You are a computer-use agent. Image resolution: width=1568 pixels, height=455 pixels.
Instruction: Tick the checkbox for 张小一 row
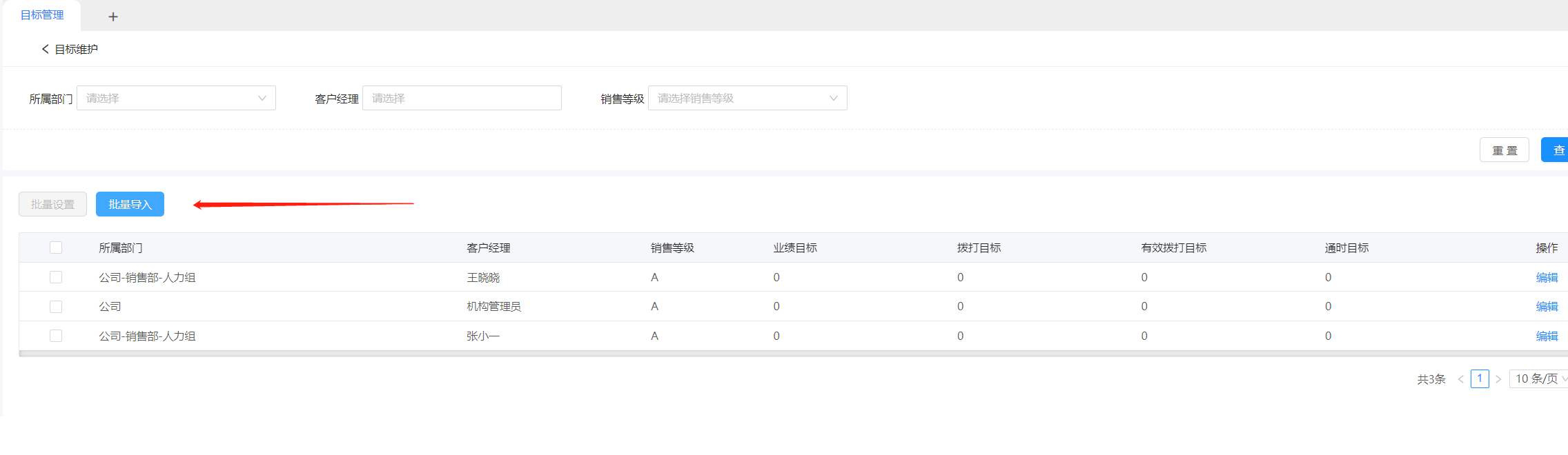[56, 336]
